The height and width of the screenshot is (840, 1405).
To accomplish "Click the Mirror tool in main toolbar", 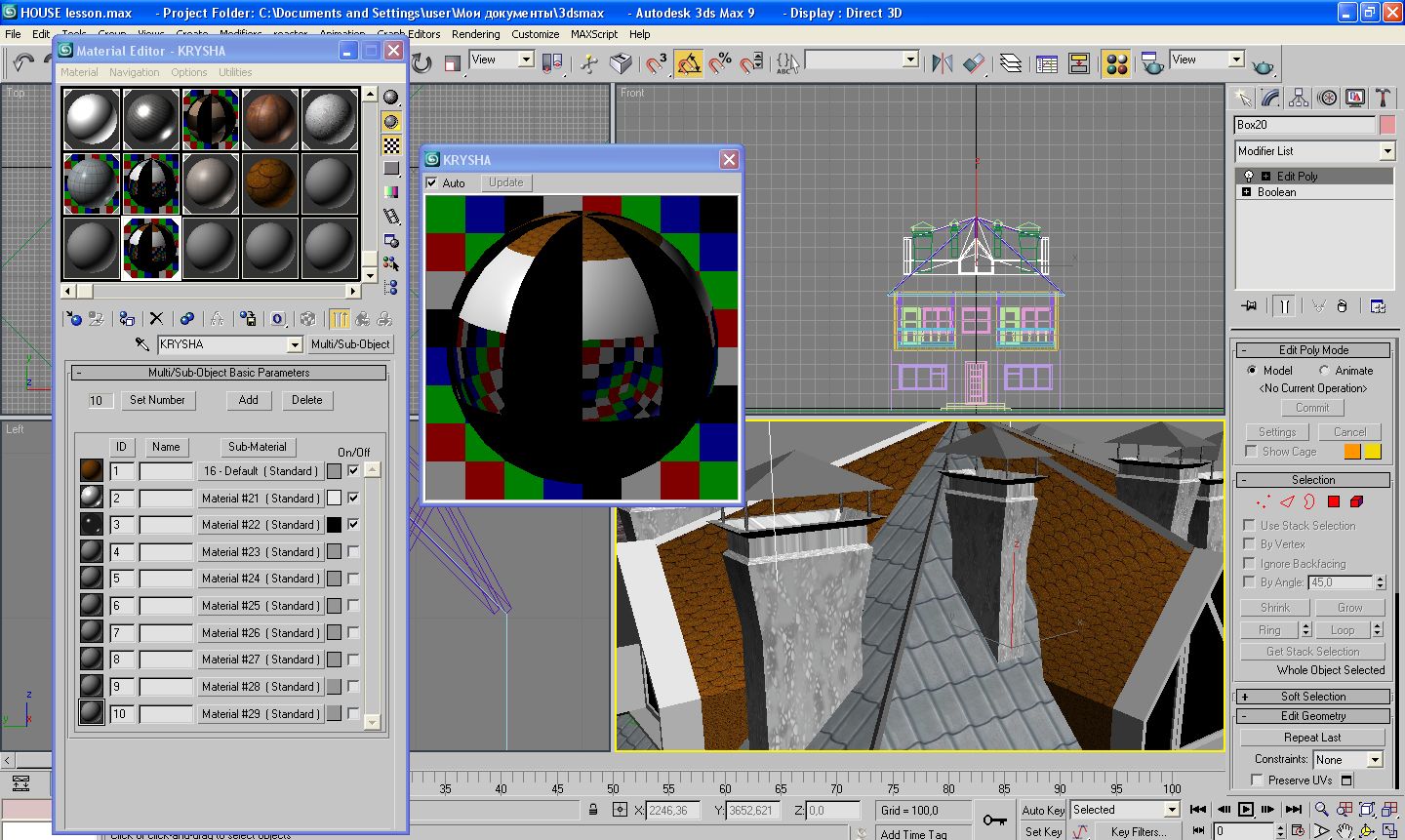I will [942, 63].
